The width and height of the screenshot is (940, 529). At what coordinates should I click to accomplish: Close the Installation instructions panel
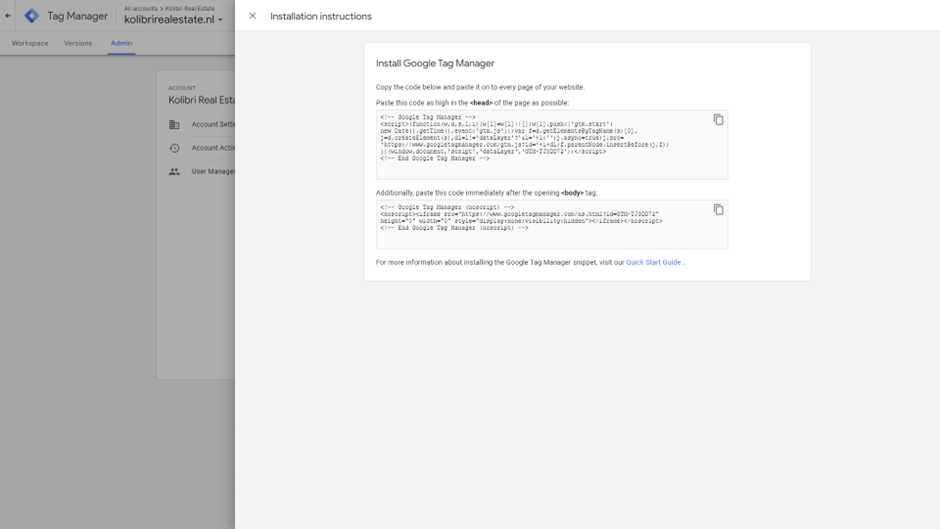tap(252, 16)
